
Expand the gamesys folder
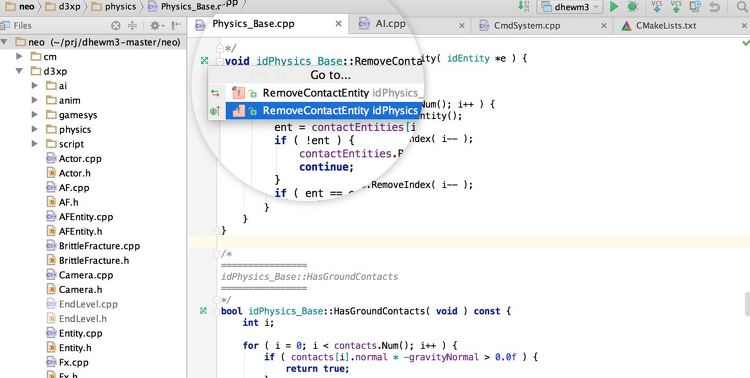34,115
